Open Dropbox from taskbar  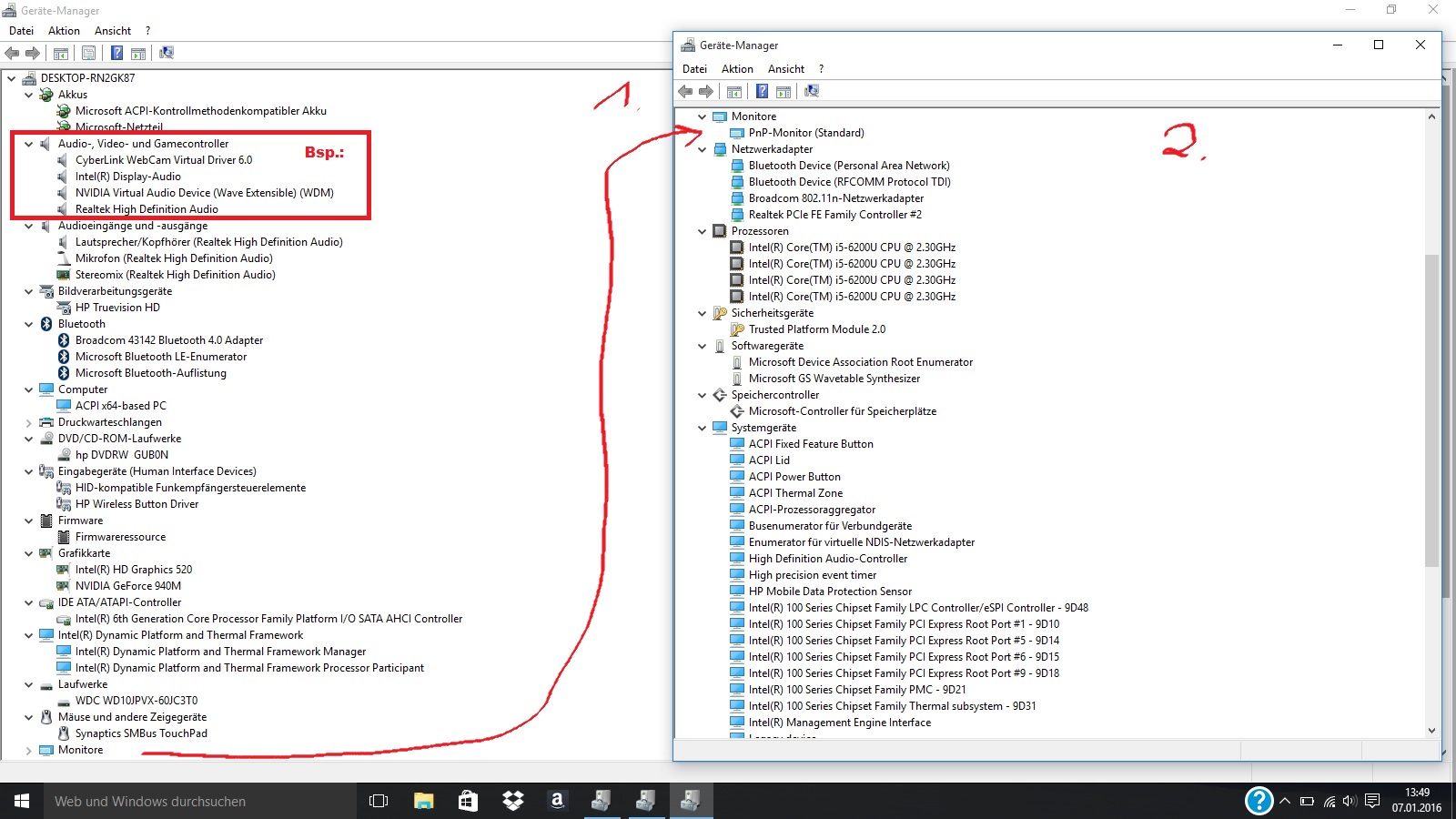point(512,801)
